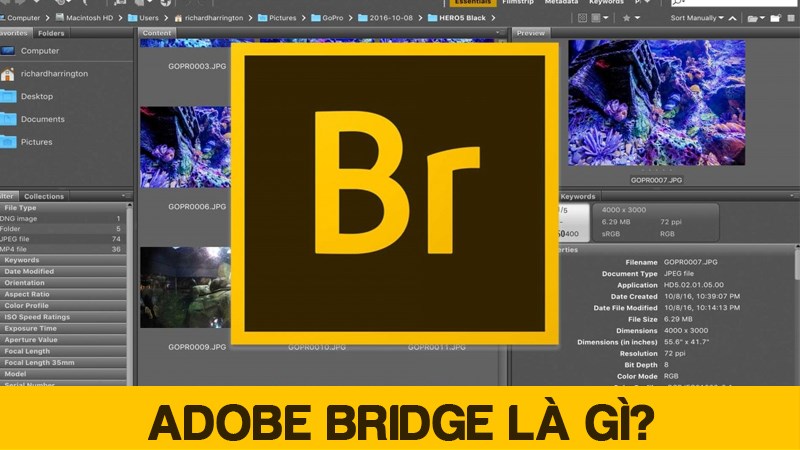Switch to the Collections tab

pyautogui.click(x=44, y=196)
